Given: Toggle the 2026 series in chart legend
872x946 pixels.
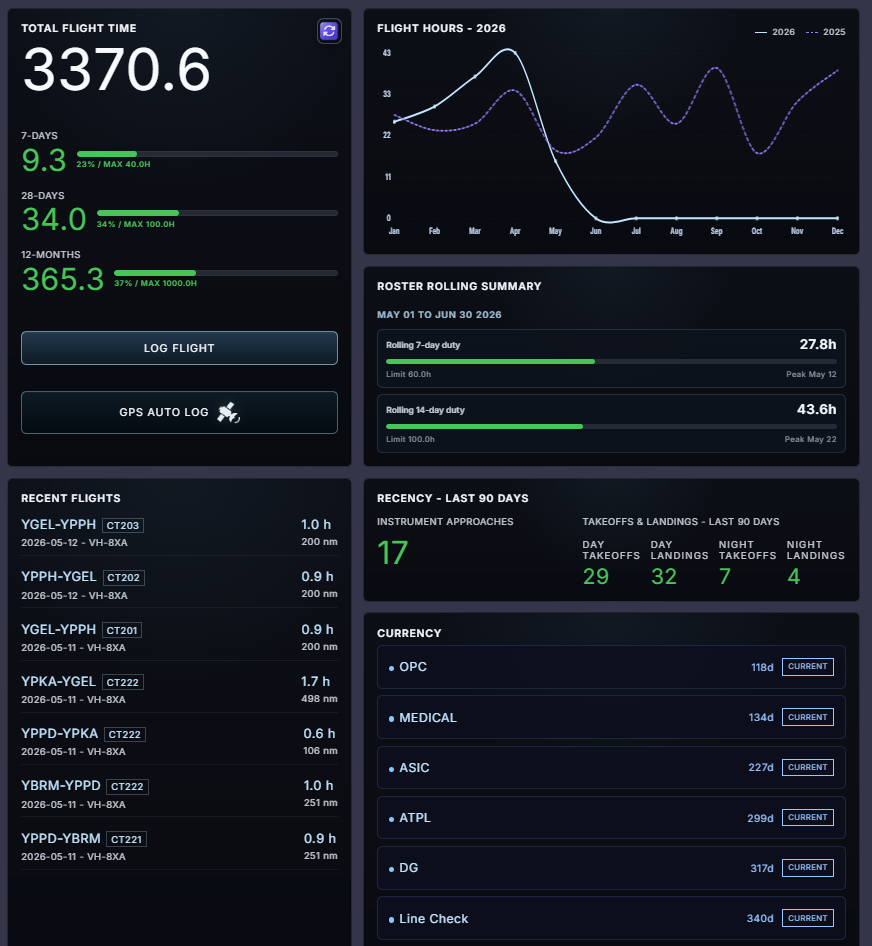Looking at the screenshot, I should [x=775, y=32].
